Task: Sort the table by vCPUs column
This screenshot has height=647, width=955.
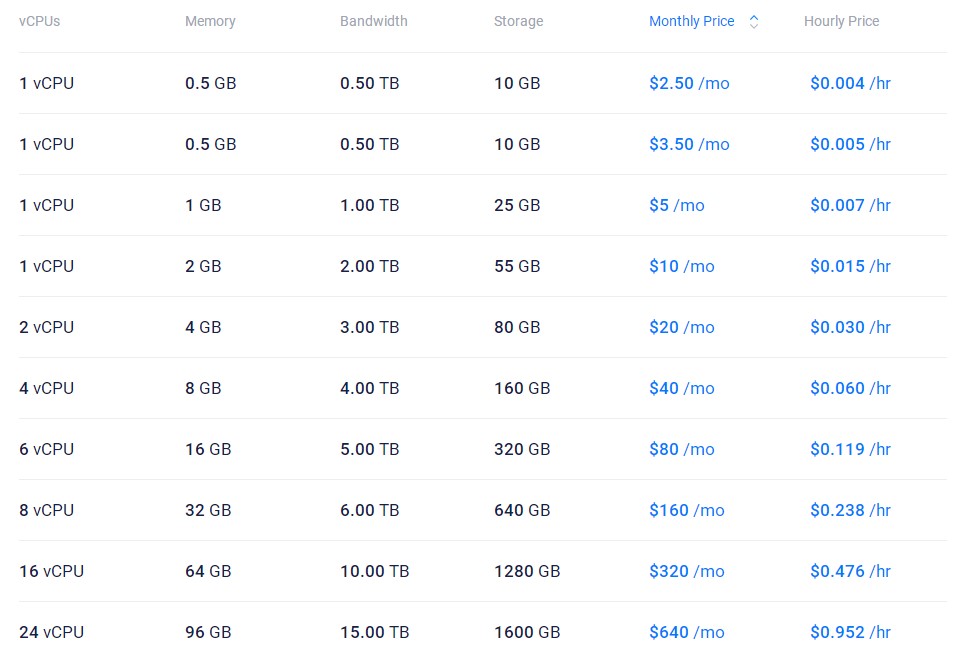Action: 40,21
